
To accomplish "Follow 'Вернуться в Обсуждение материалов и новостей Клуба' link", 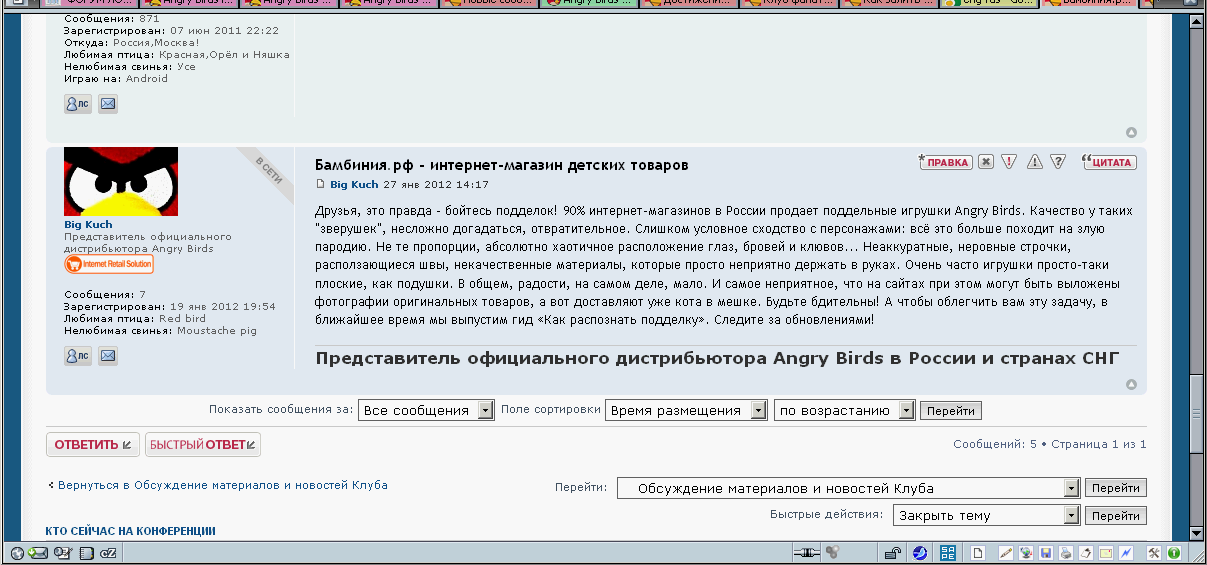I will point(223,485).
